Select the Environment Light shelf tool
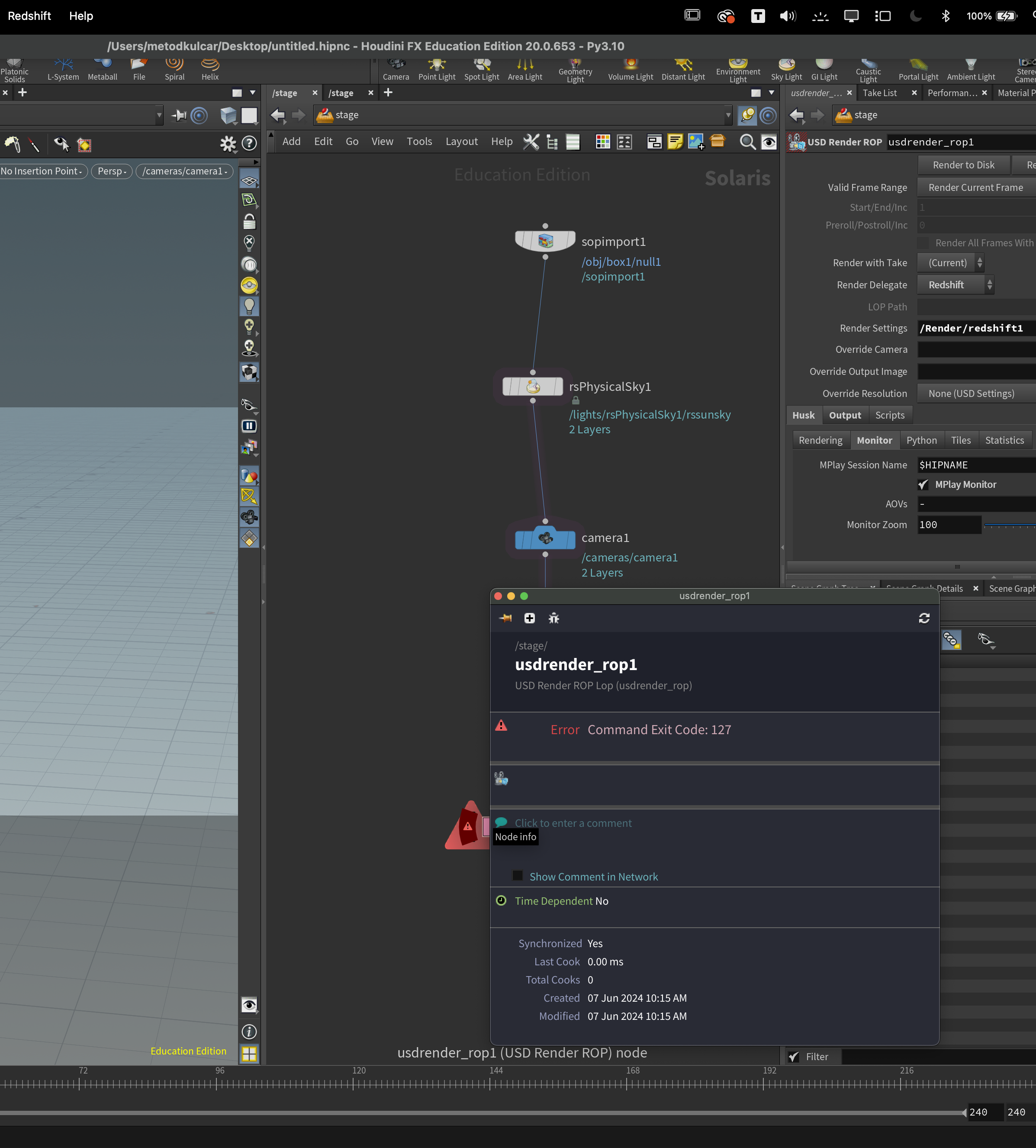Screen dimensions: 1036x1148 point(738,68)
